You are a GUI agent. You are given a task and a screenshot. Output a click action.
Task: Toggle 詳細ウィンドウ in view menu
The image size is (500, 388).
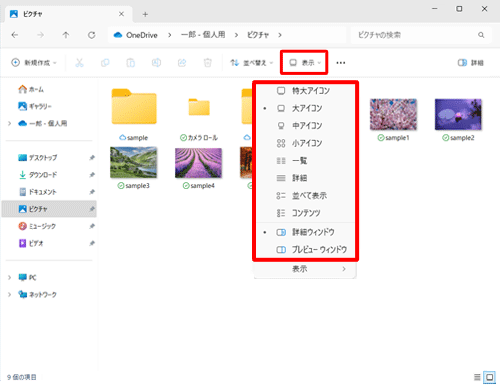coord(305,232)
